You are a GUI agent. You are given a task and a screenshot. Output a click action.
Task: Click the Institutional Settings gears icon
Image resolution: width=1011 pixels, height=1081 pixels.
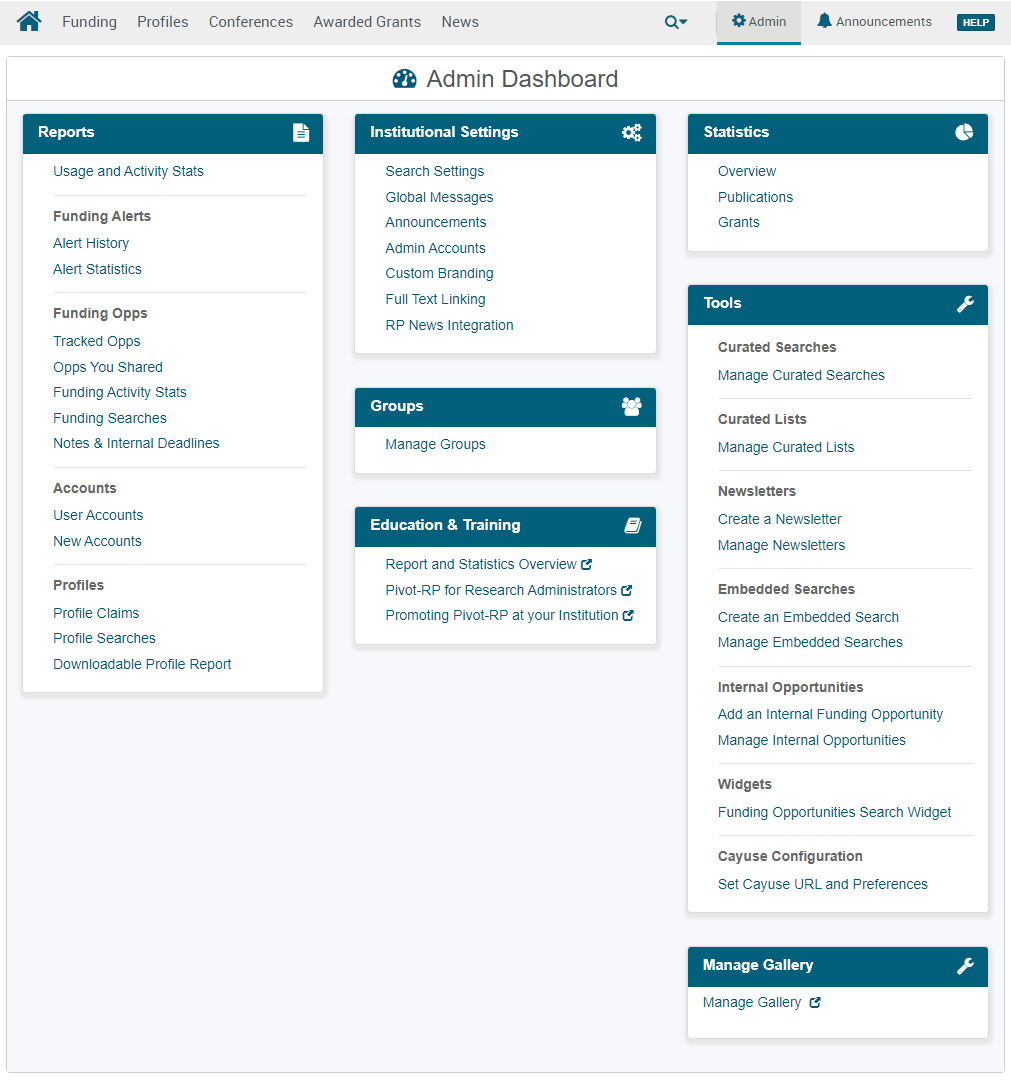coord(631,133)
